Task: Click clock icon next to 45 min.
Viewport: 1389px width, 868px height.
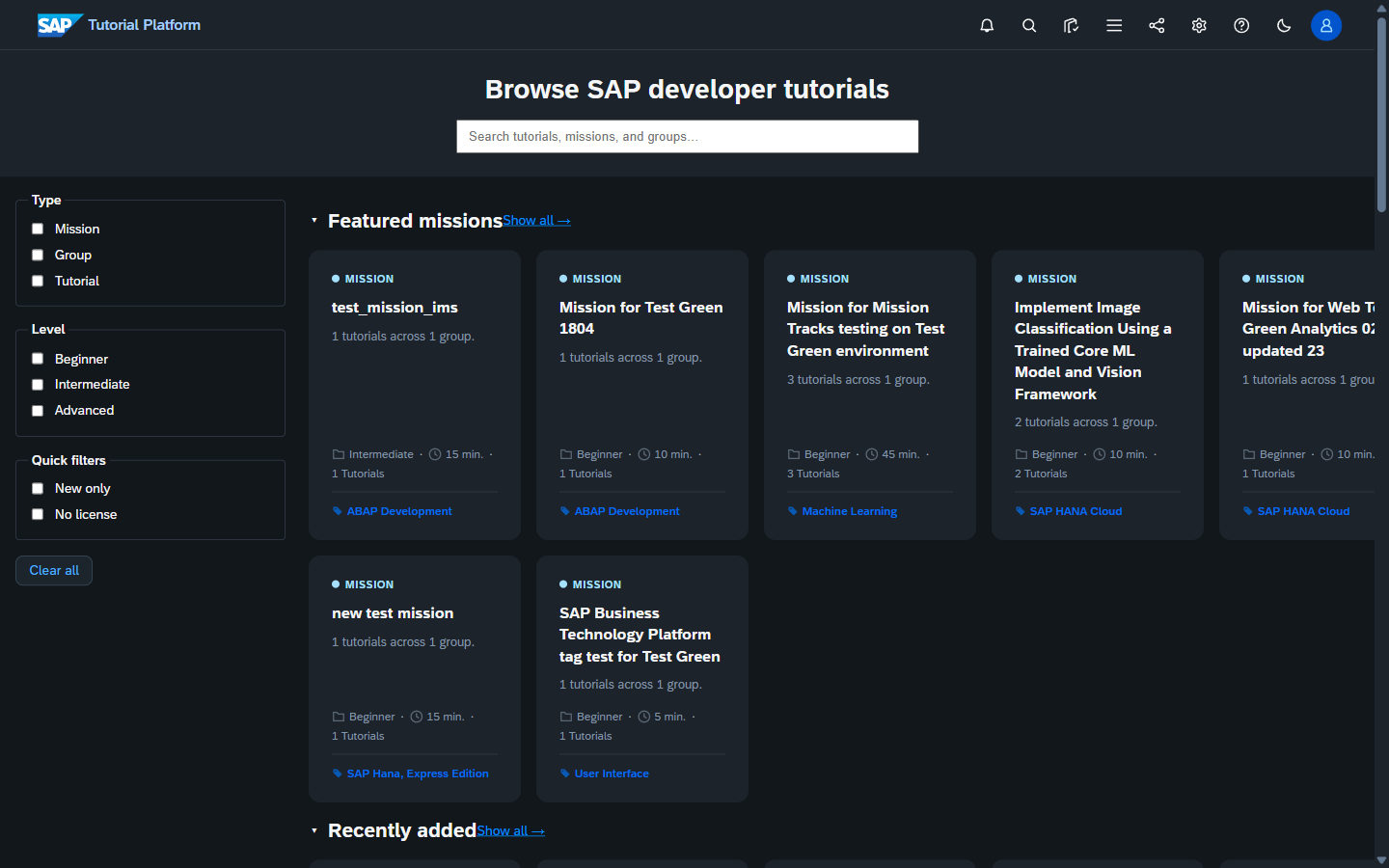Action: point(872,454)
